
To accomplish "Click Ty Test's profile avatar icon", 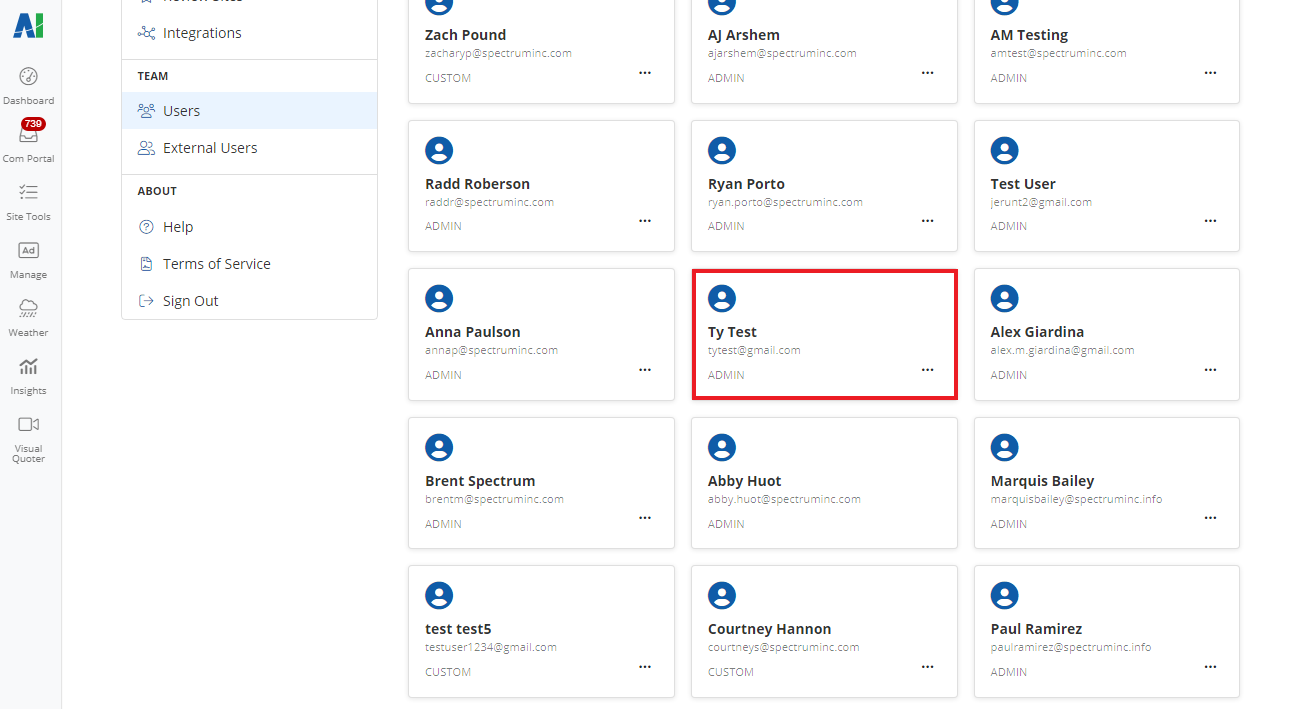I will [721, 298].
